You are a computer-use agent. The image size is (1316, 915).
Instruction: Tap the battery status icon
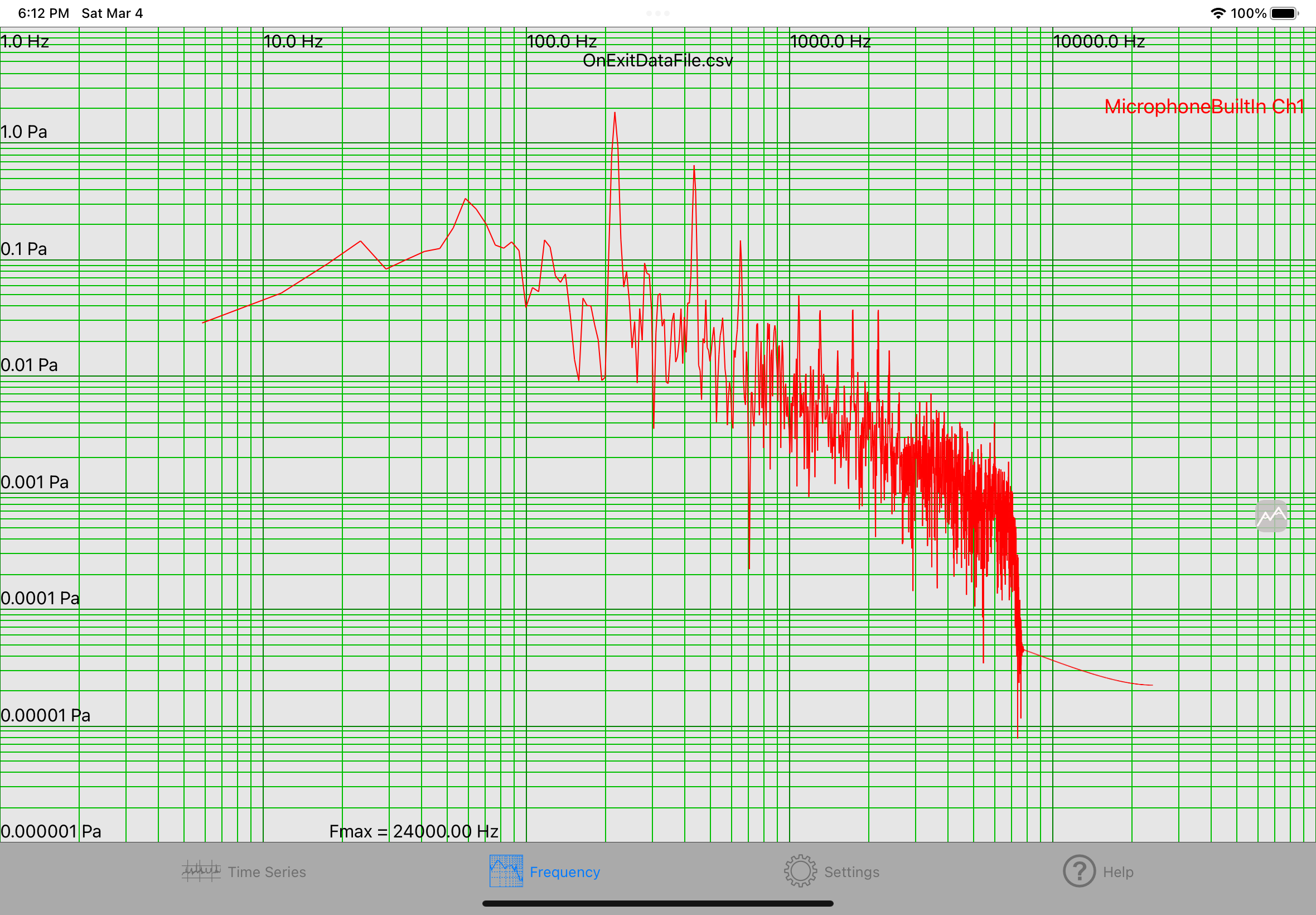pyautogui.click(x=1284, y=13)
